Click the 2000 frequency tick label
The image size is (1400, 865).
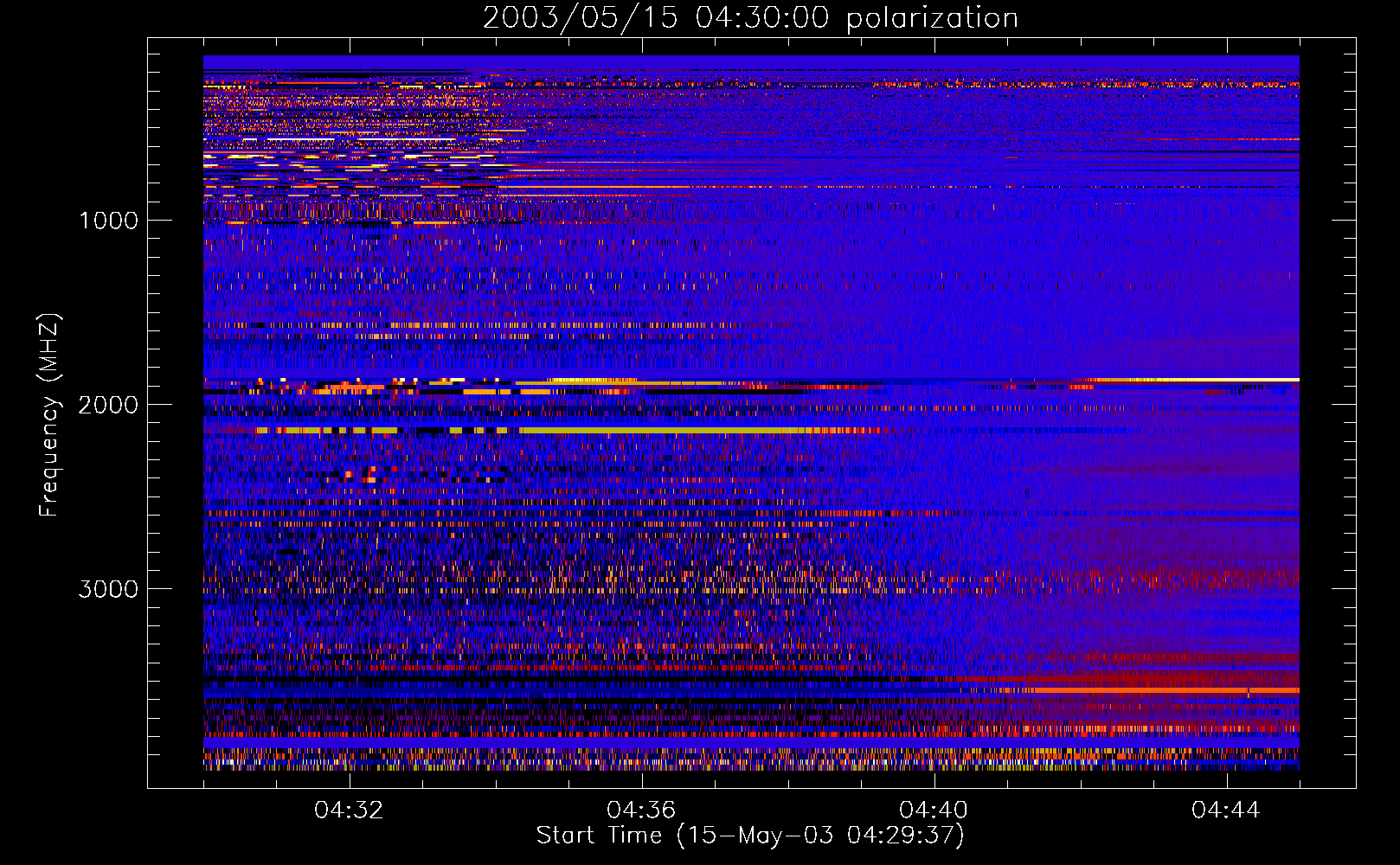pyautogui.click(x=108, y=405)
